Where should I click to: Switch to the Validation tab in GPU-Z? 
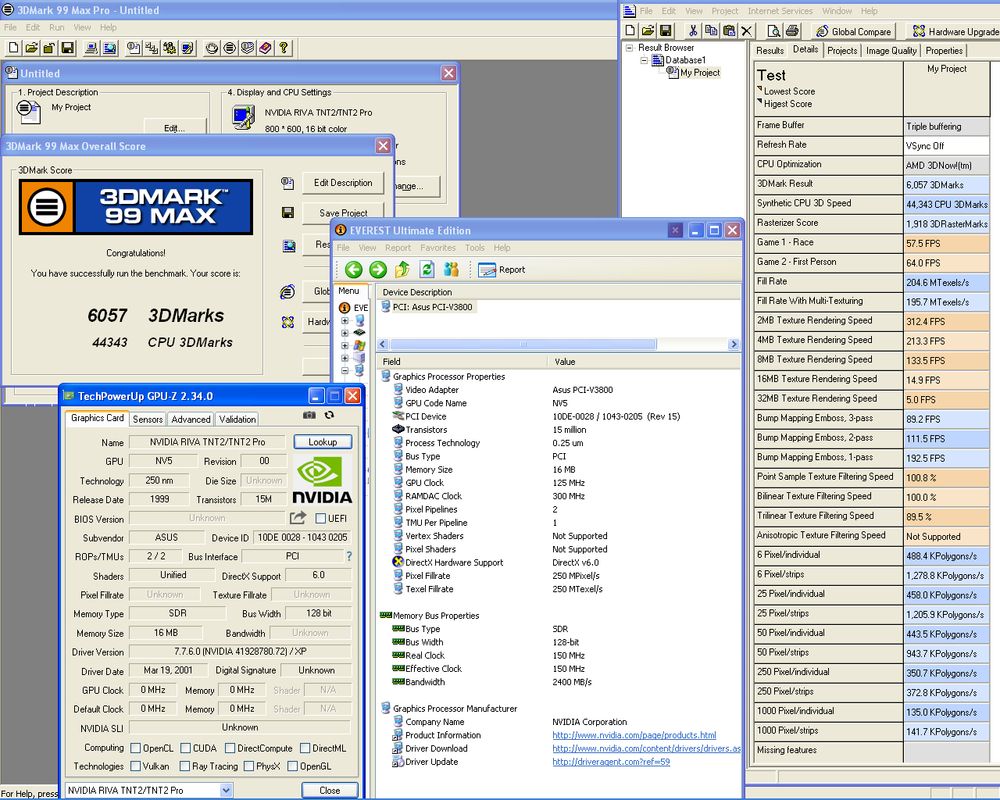[x=237, y=419]
